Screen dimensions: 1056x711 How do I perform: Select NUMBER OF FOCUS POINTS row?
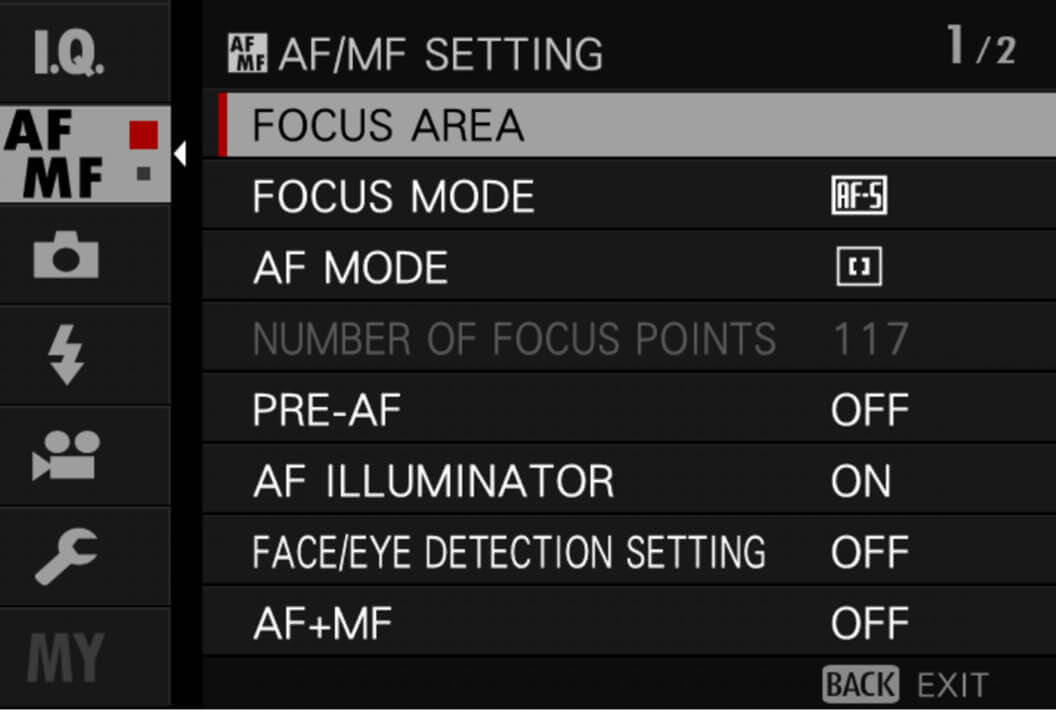[x=629, y=338]
